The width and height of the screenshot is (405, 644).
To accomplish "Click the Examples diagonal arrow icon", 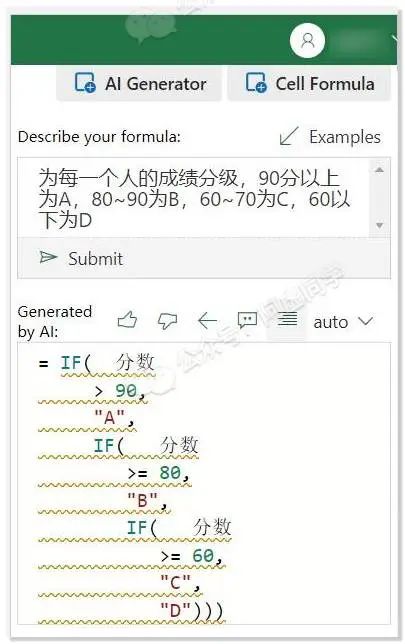I will point(289,136).
